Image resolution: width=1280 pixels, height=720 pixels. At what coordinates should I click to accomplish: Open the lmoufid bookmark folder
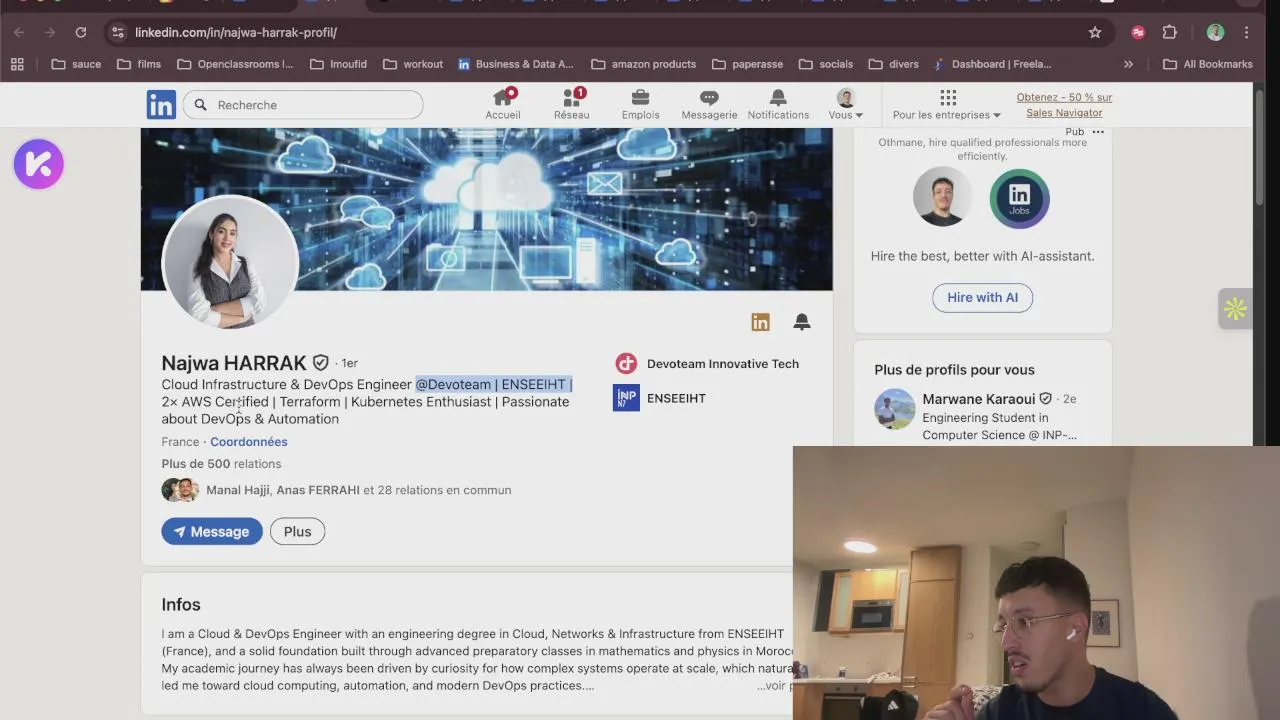pyautogui.click(x=338, y=64)
